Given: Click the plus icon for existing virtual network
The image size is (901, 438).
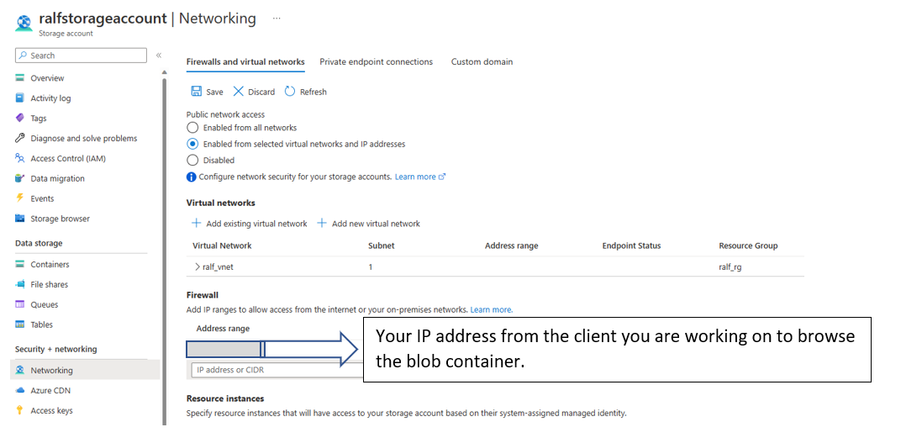Looking at the screenshot, I should (196, 223).
